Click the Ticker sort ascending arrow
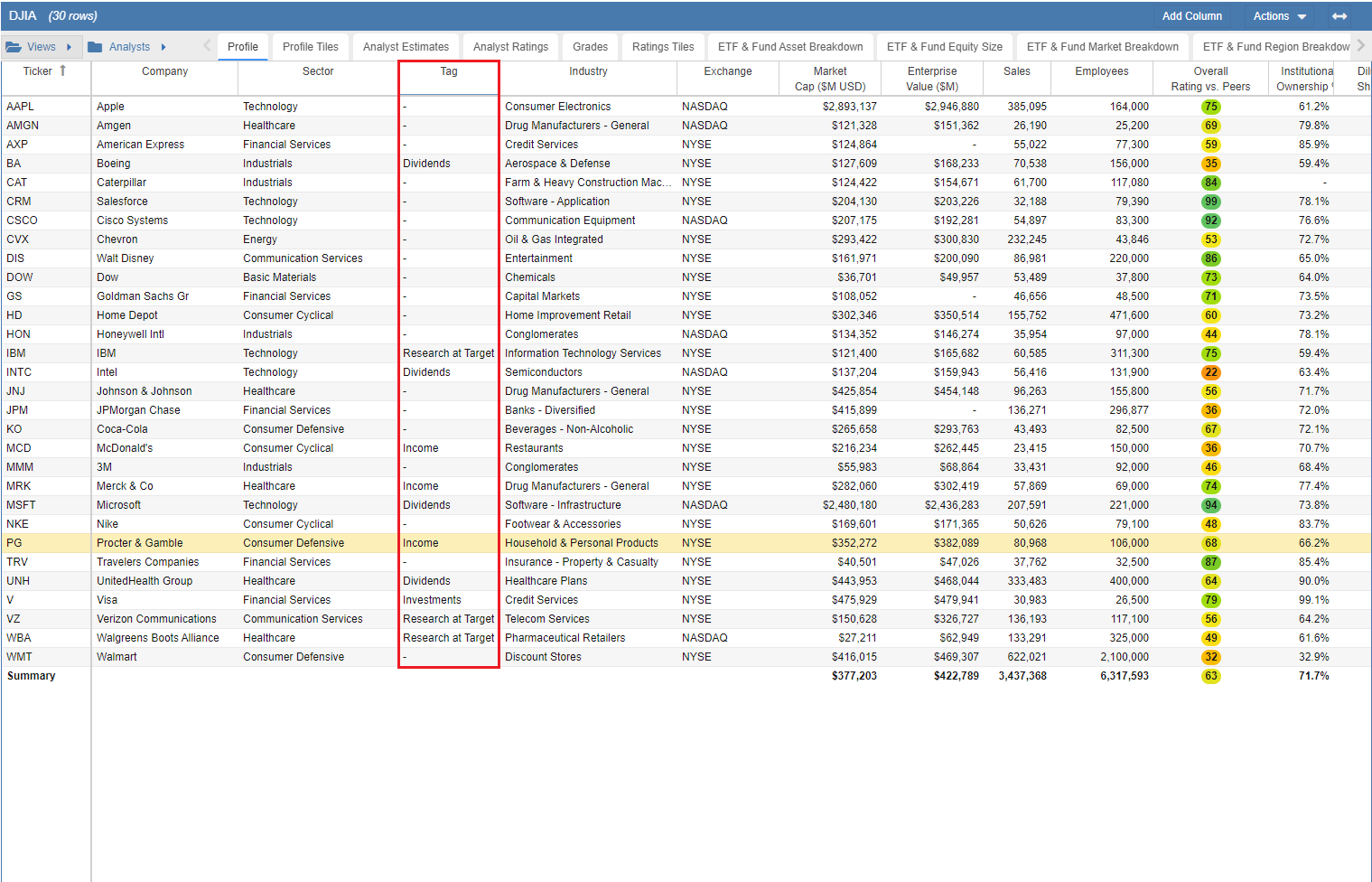This screenshot has width=1372, height=882. click(x=62, y=70)
